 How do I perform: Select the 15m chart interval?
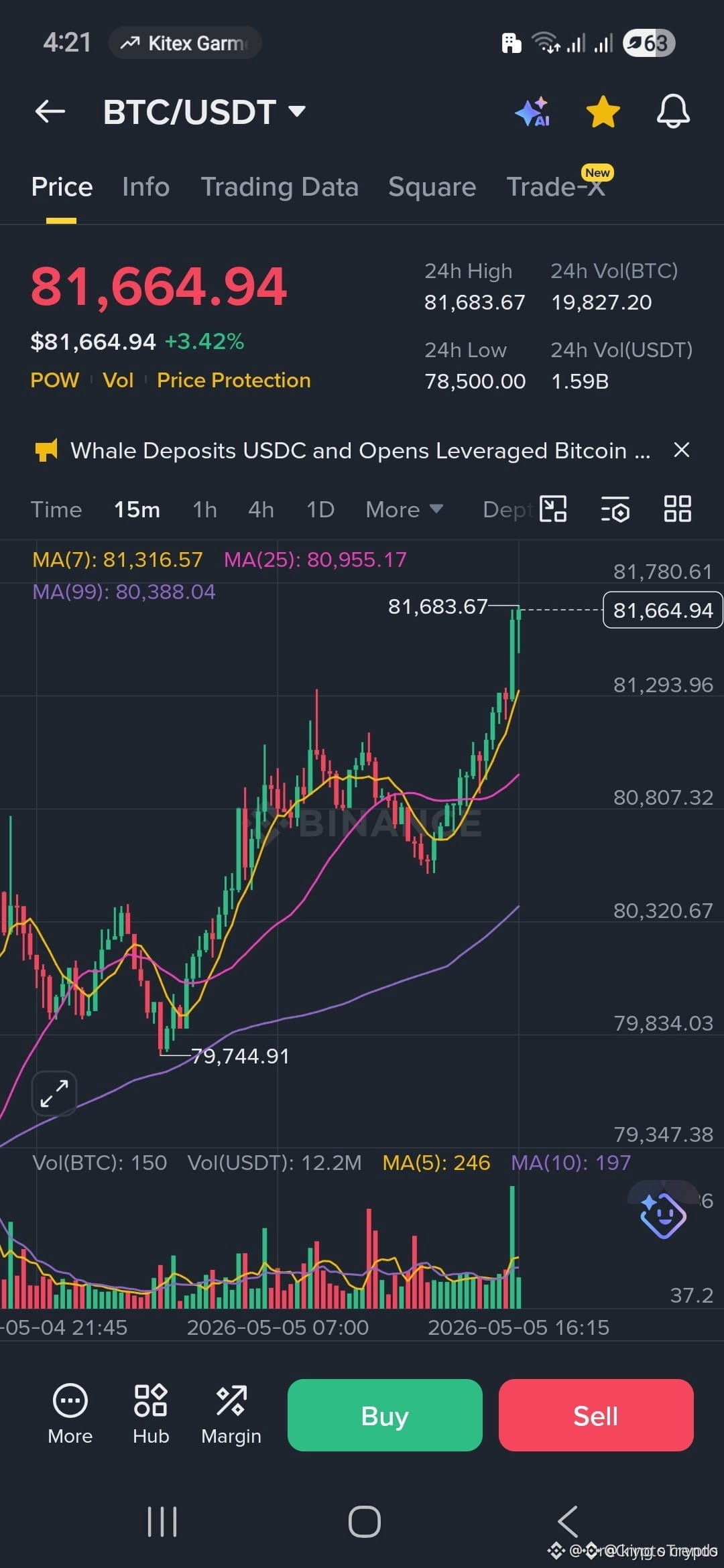[137, 509]
